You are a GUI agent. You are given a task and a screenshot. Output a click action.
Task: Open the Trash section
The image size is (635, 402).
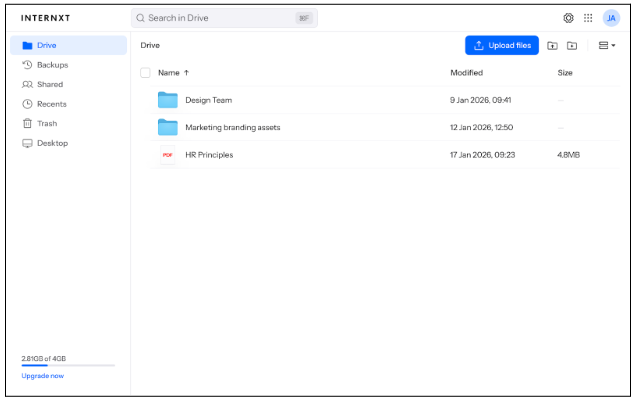(x=47, y=124)
